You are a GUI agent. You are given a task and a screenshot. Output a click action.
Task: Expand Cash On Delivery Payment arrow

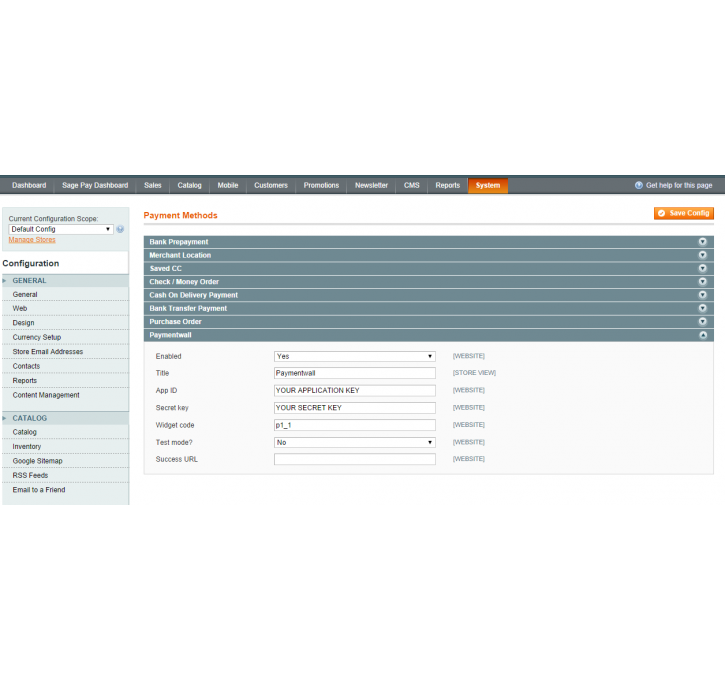702,295
